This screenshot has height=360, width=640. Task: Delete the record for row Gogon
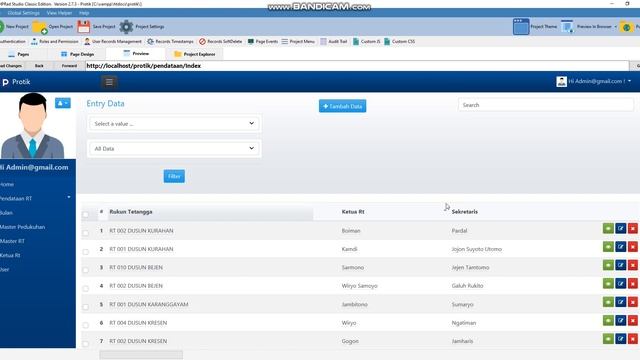[x=633, y=339]
